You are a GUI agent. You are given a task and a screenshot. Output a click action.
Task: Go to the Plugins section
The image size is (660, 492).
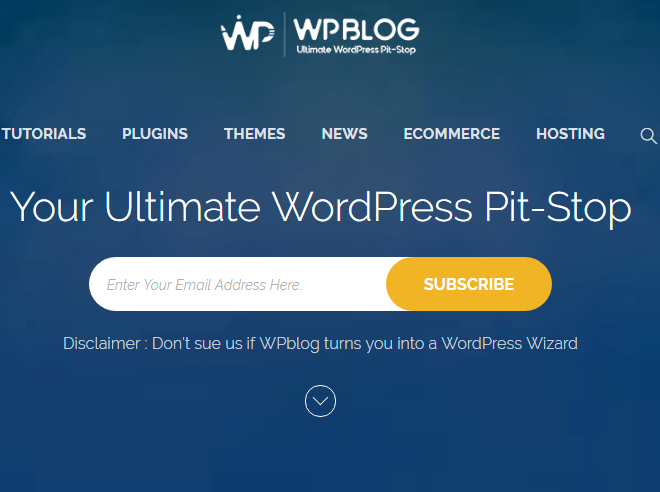(x=155, y=134)
